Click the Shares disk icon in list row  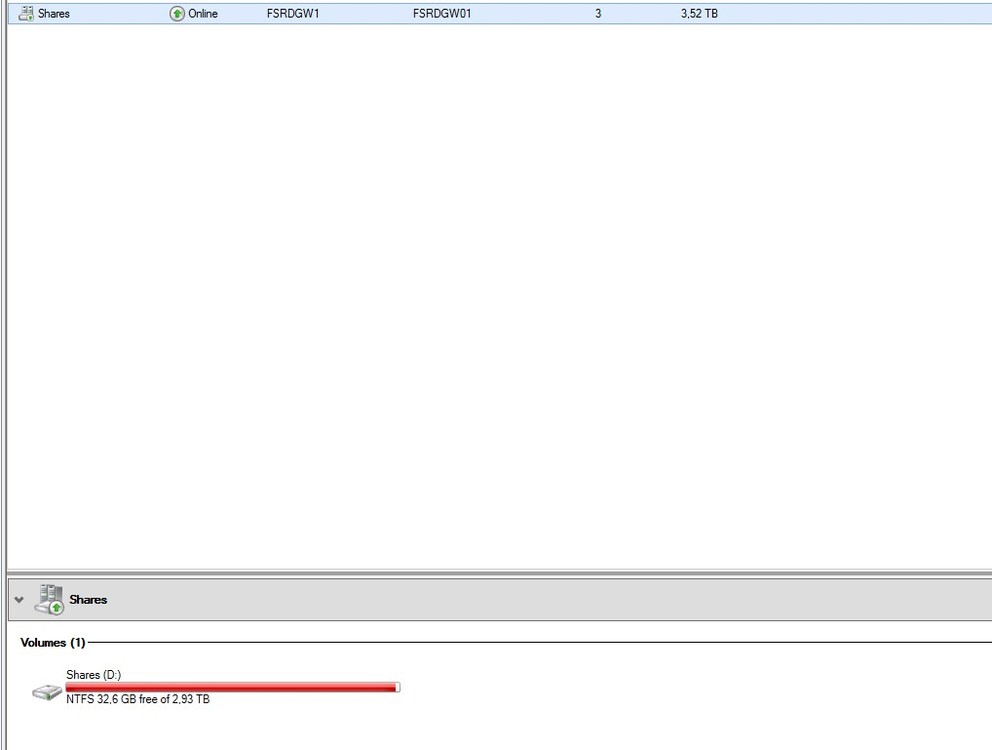pos(26,14)
